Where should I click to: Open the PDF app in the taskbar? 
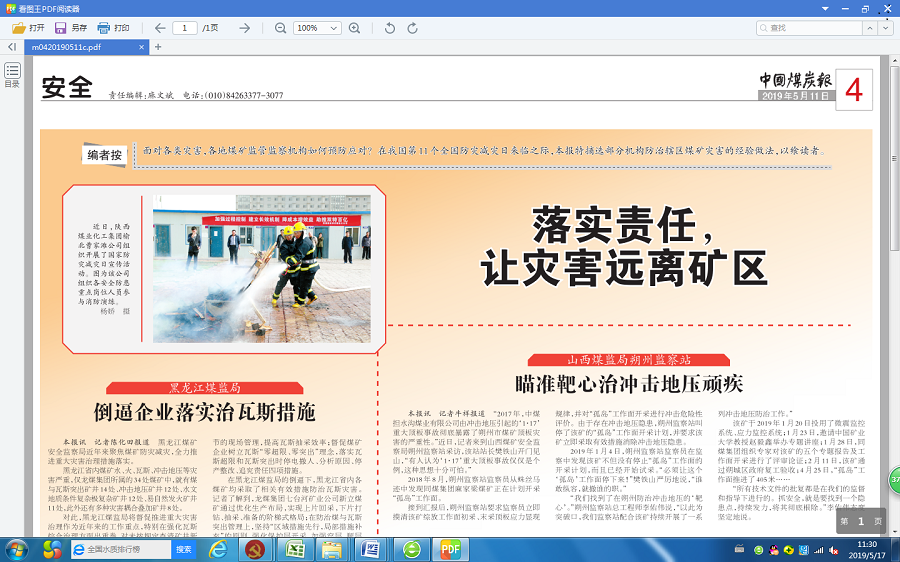450,549
